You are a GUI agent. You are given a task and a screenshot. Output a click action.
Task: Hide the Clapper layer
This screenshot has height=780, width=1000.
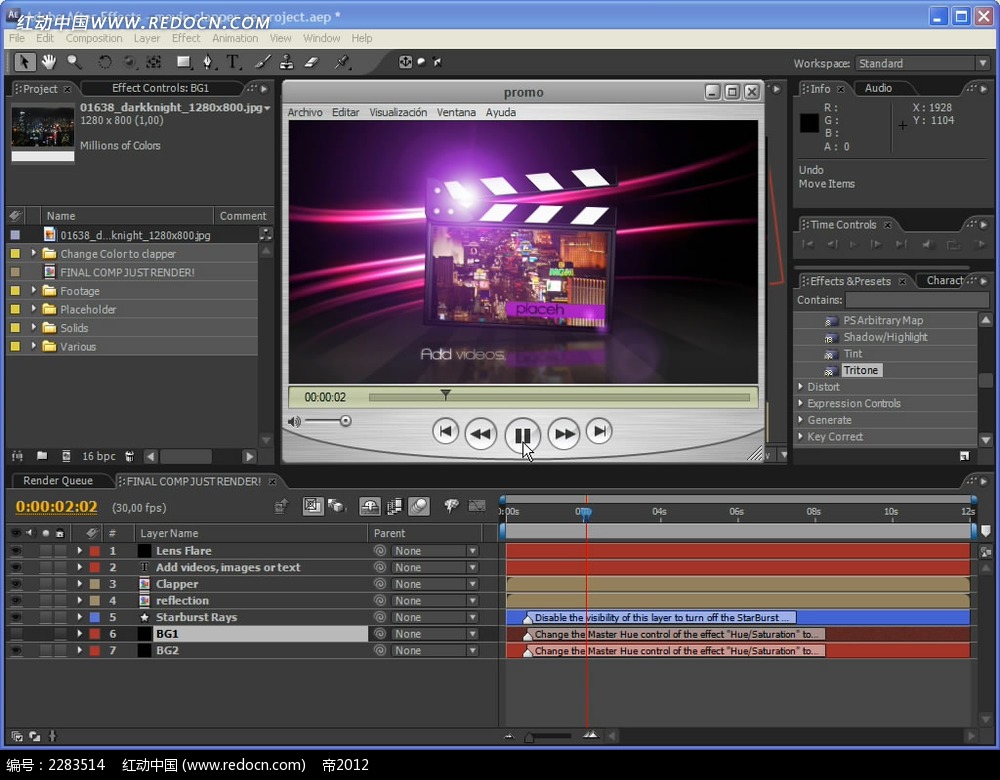coord(16,584)
